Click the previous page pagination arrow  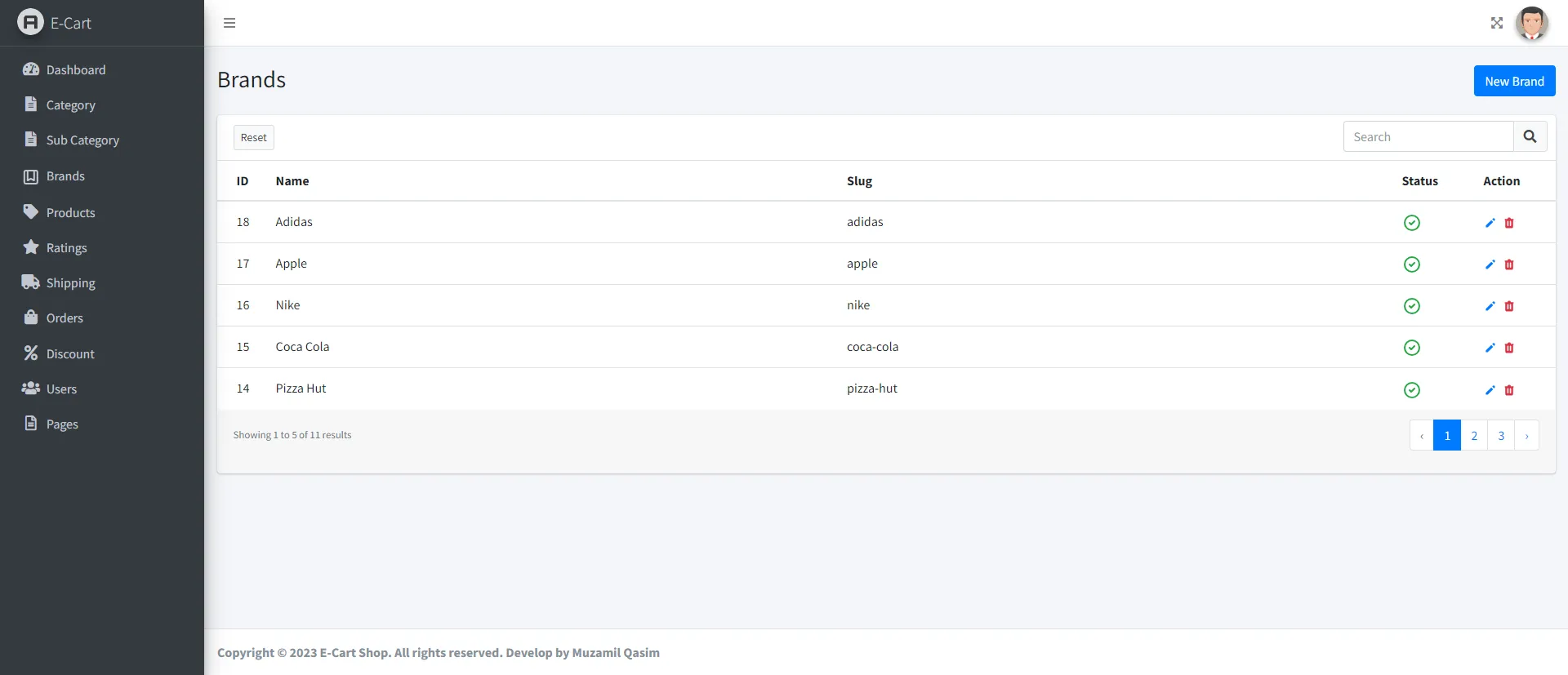1421,436
